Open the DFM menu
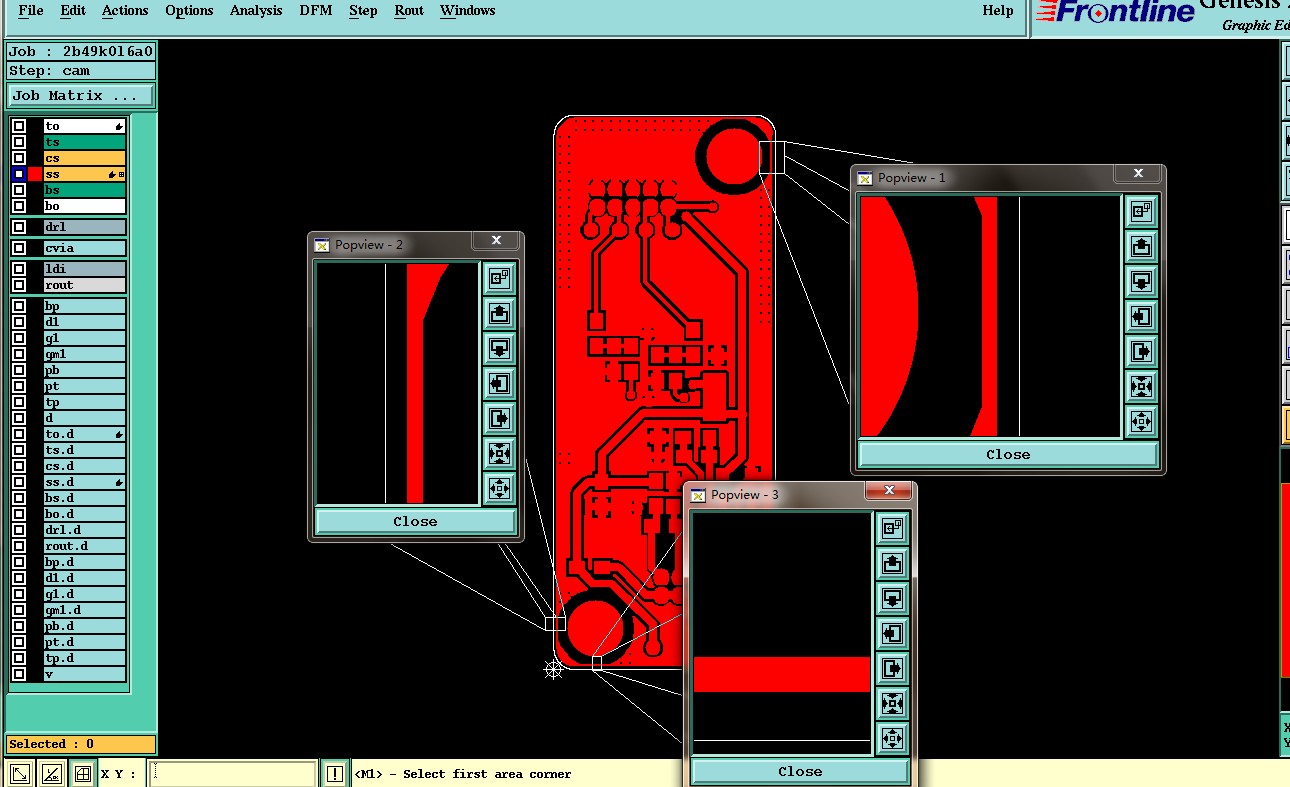The image size is (1290, 787). click(317, 11)
